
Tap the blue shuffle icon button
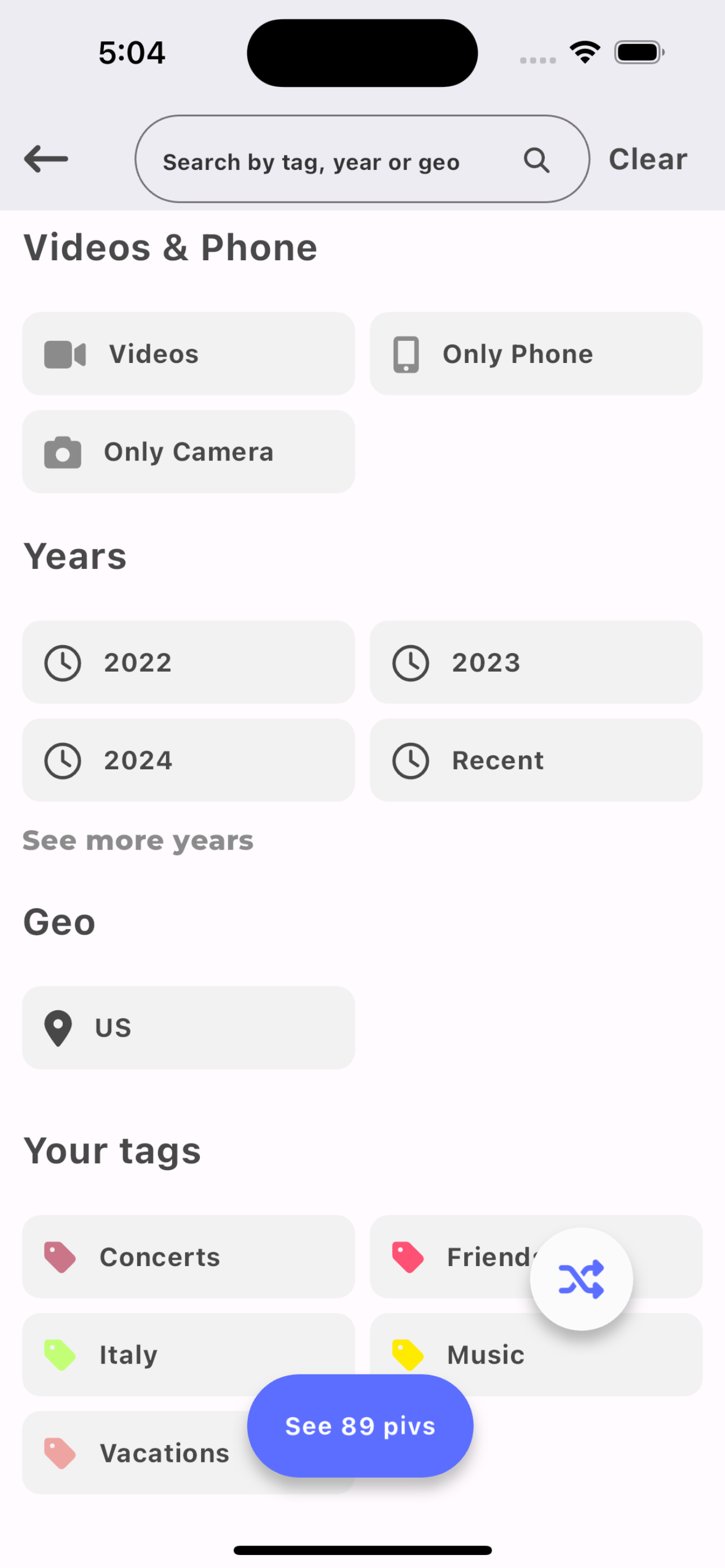click(582, 1279)
